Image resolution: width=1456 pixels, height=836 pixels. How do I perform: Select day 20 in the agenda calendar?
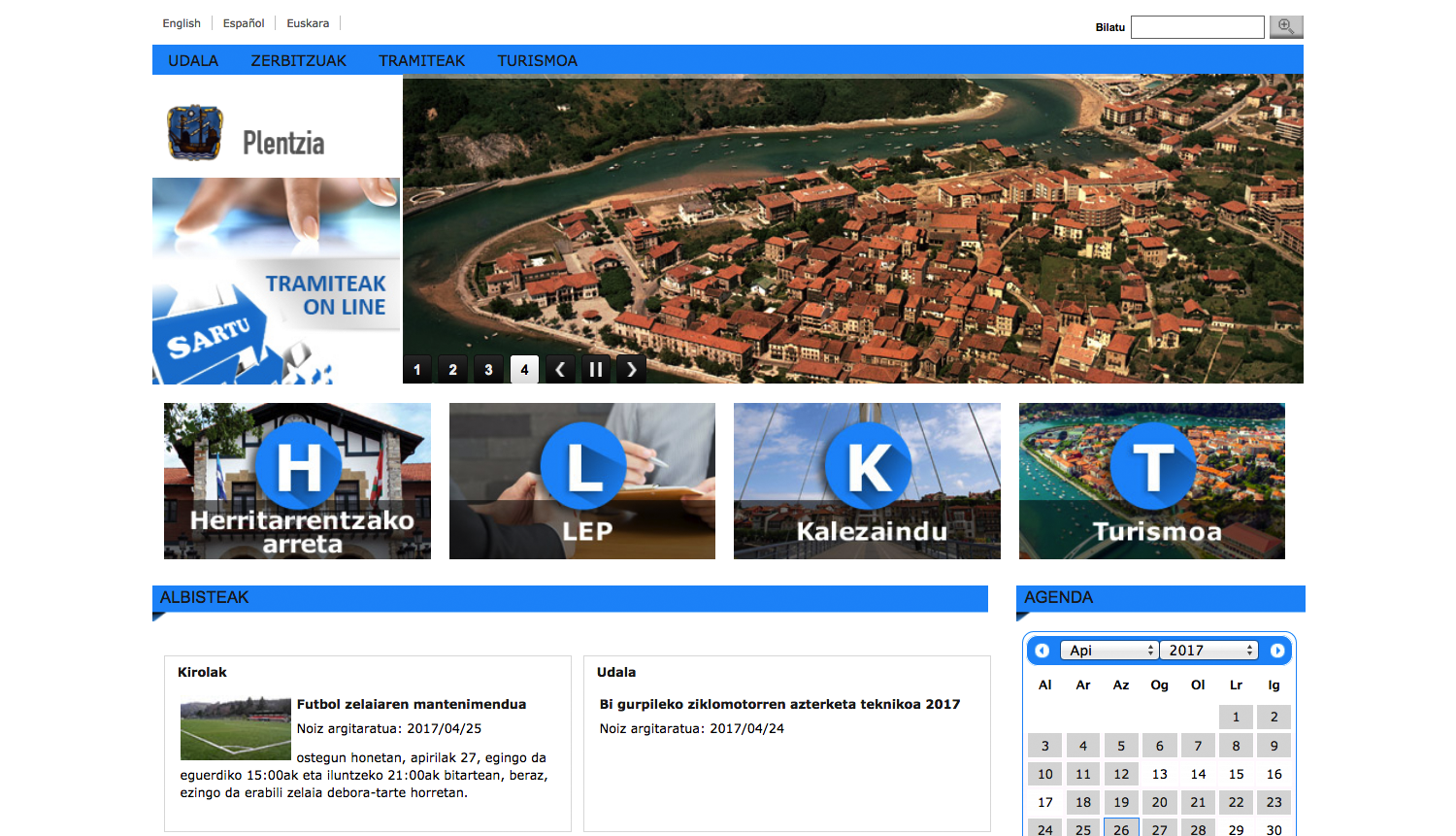pos(1160,802)
